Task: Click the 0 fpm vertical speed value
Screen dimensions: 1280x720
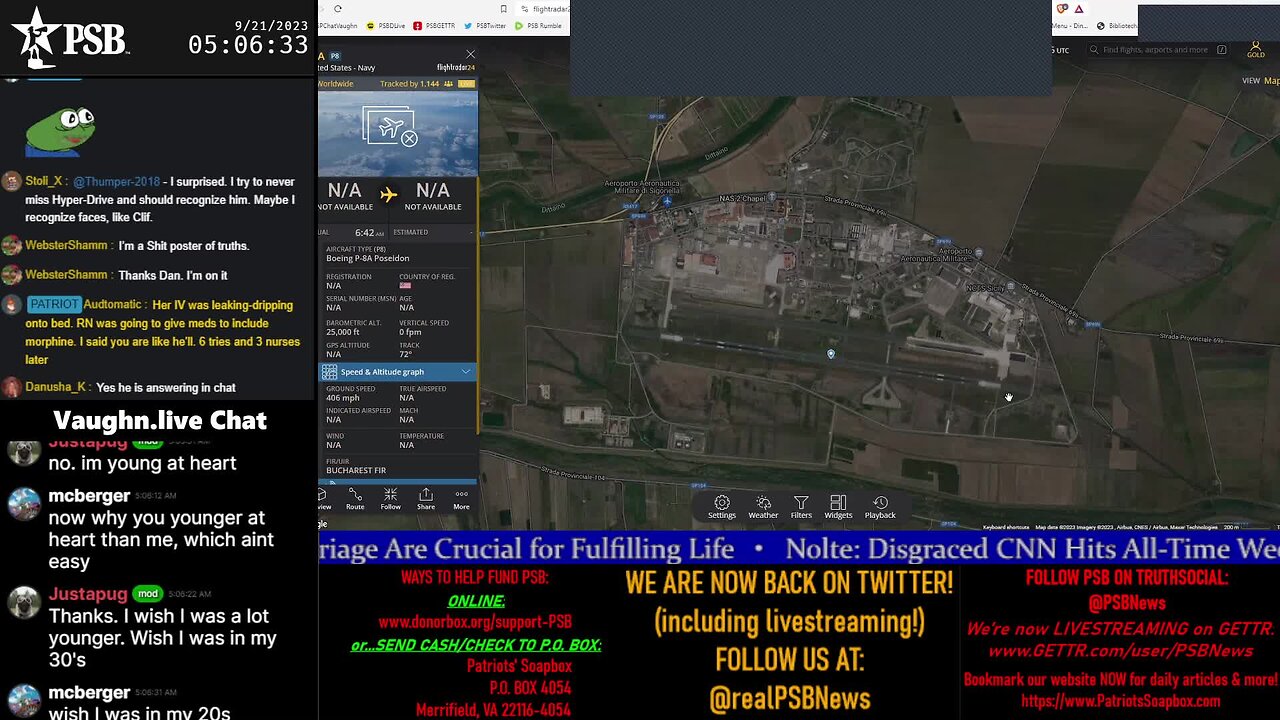Action: [410, 332]
